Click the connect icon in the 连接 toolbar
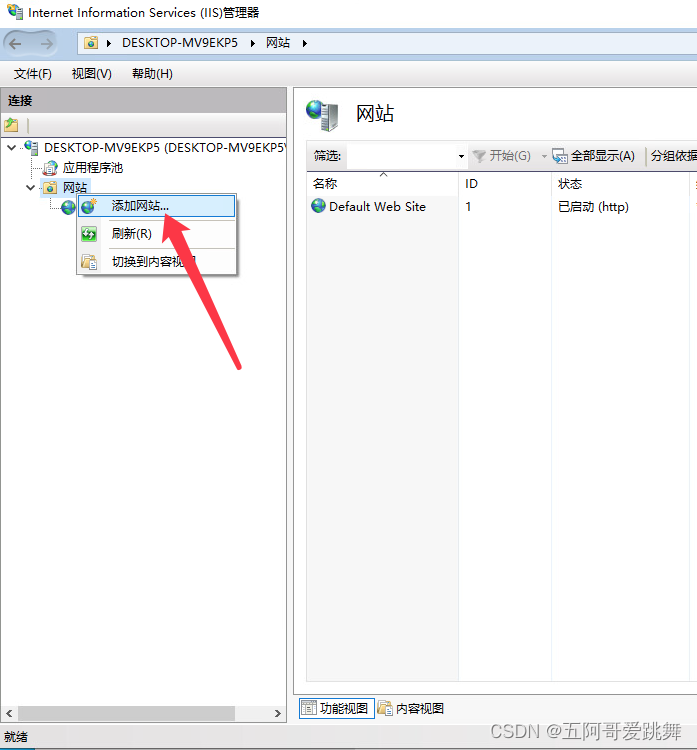This screenshot has height=750, width=697. (x=11, y=125)
